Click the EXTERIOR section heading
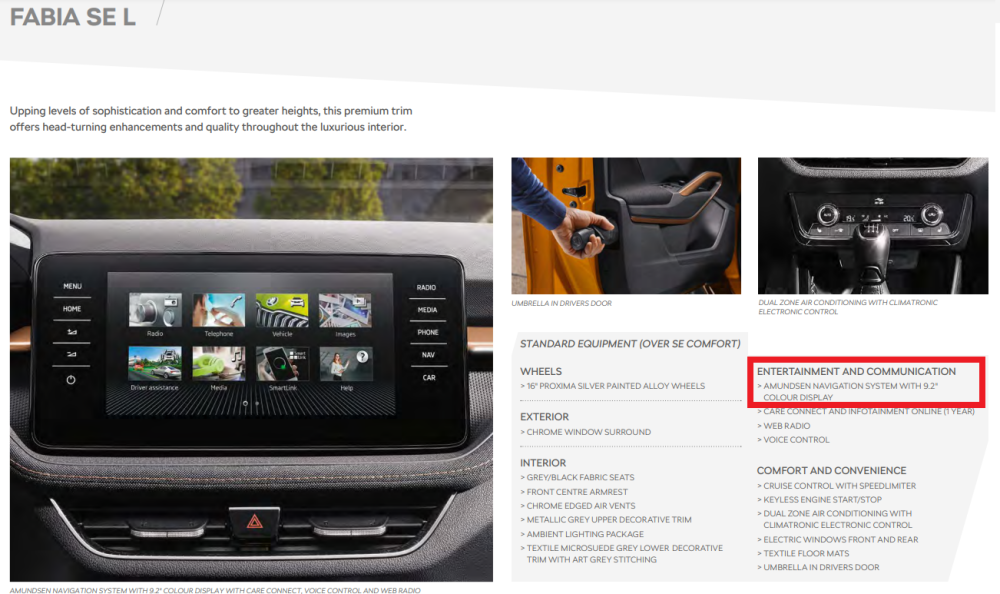The image size is (1000, 594). [545, 417]
